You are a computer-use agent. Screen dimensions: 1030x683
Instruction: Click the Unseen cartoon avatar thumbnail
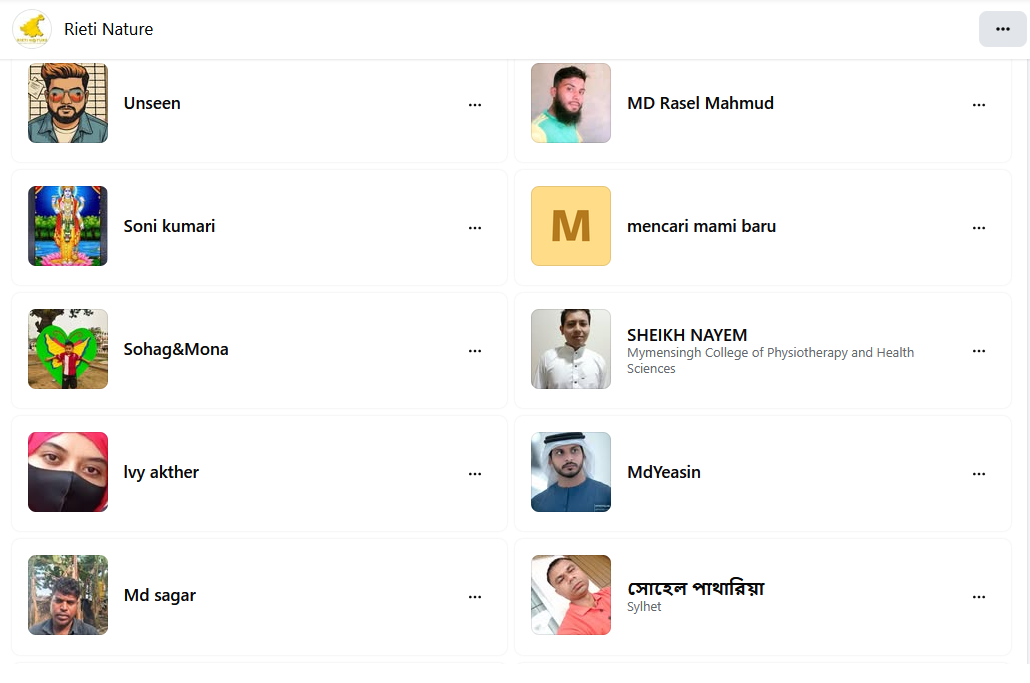click(68, 103)
